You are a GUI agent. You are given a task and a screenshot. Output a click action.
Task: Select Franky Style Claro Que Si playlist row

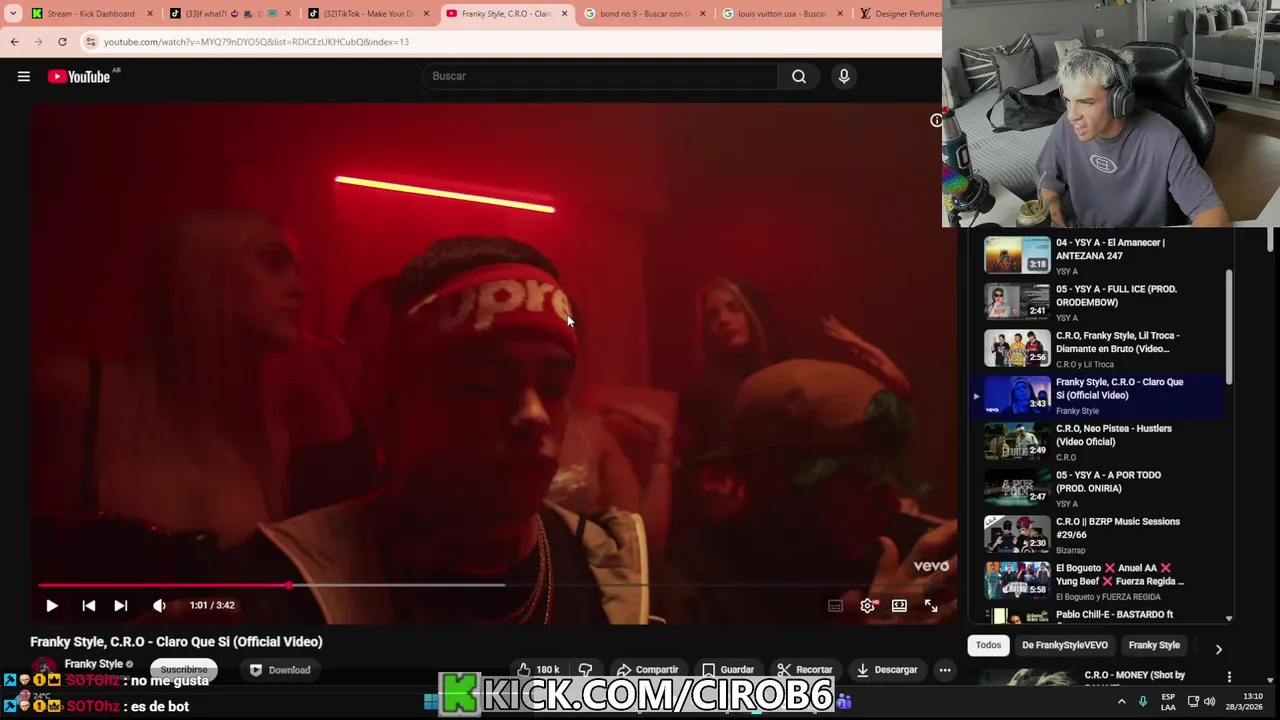point(1100,395)
